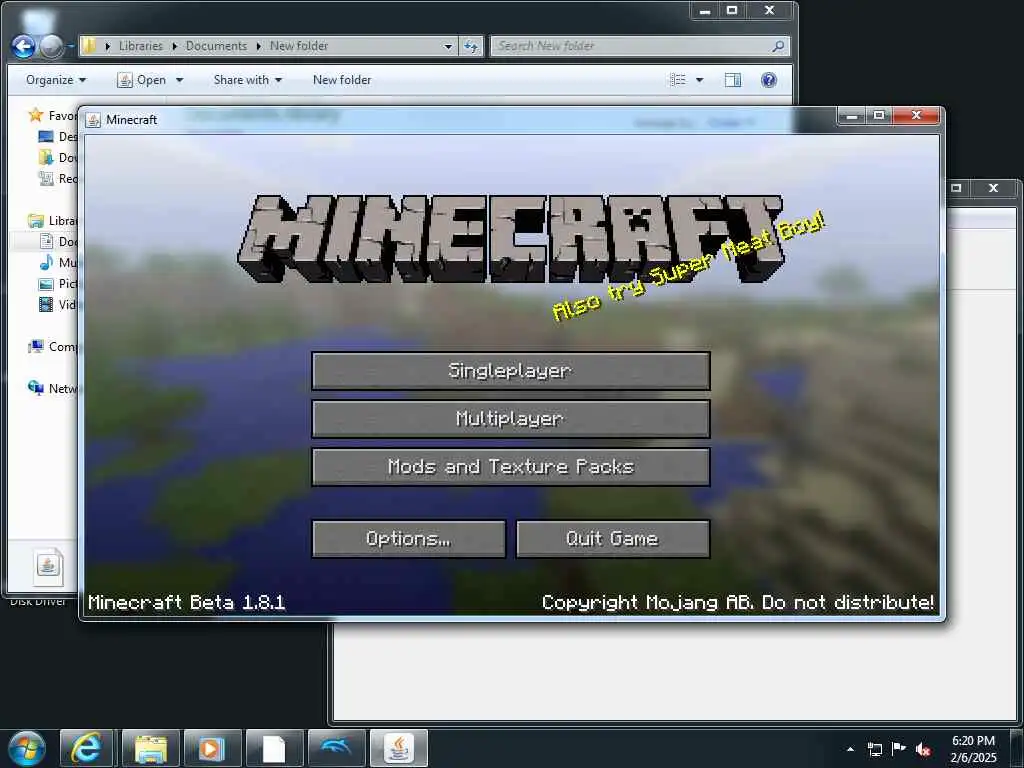Select Network in the navigation pane

coord(54,389)
